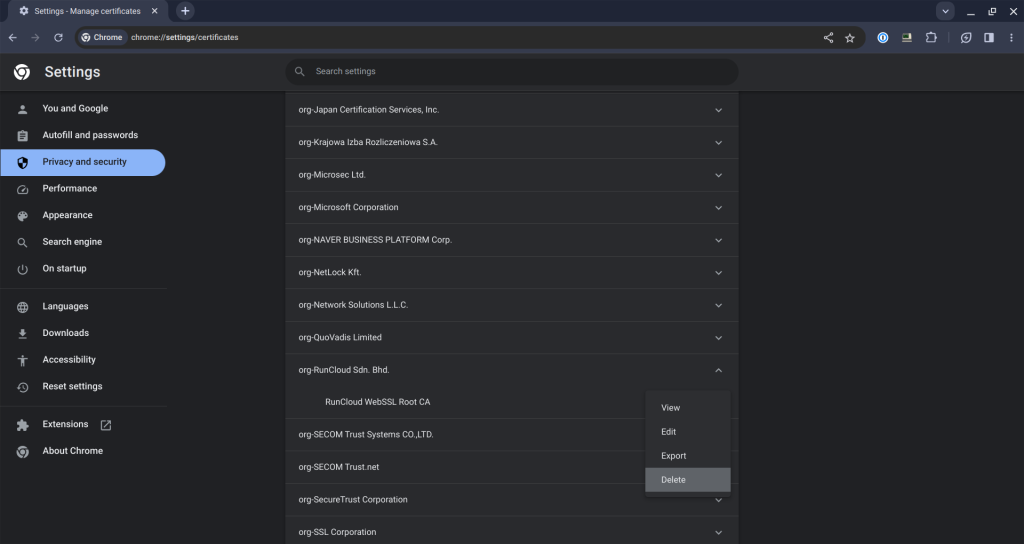Click the Privacy and security shield icon
This screenshot has width=1024, height=544.
(22, 163)
